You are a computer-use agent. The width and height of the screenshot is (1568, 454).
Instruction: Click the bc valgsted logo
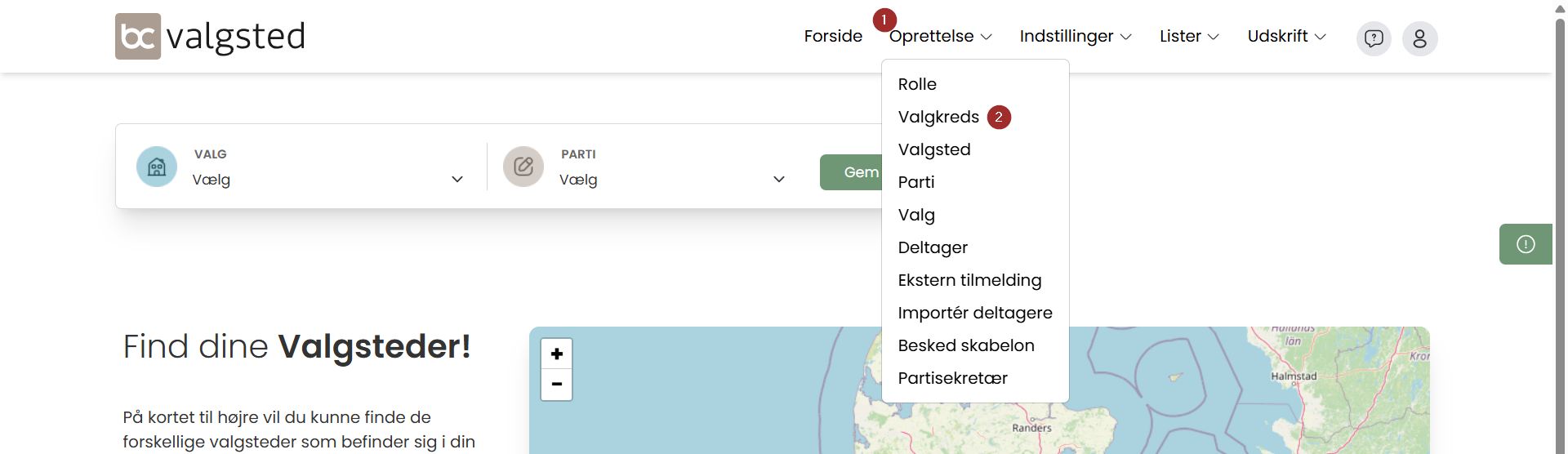[210, 36]
